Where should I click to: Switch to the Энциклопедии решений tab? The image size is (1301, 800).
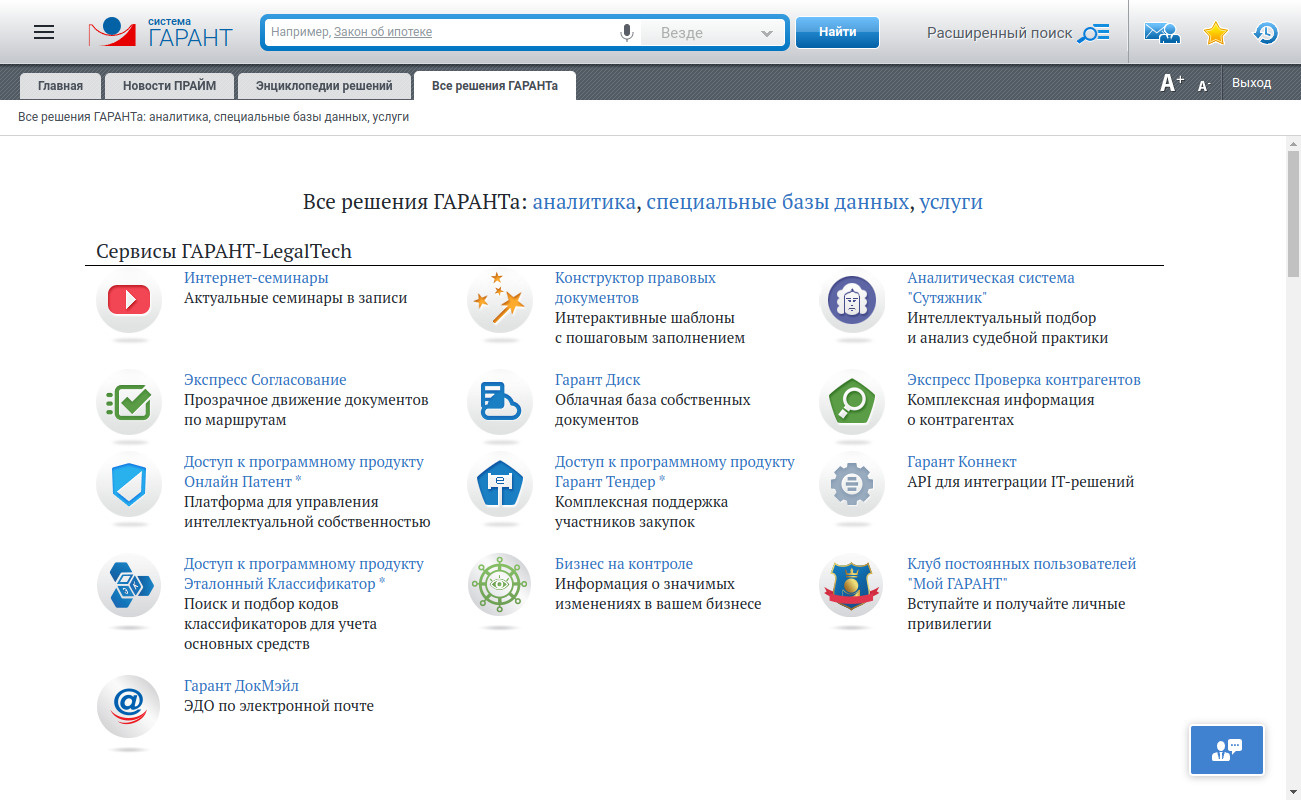(324, 86)
